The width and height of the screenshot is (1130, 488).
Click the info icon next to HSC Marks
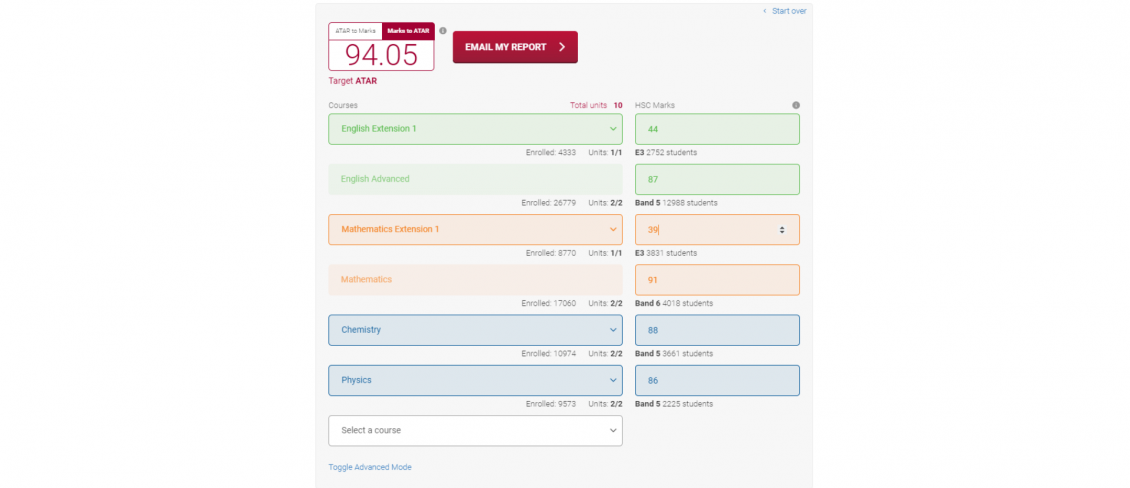pyautogui.click(x=796, y=105)
